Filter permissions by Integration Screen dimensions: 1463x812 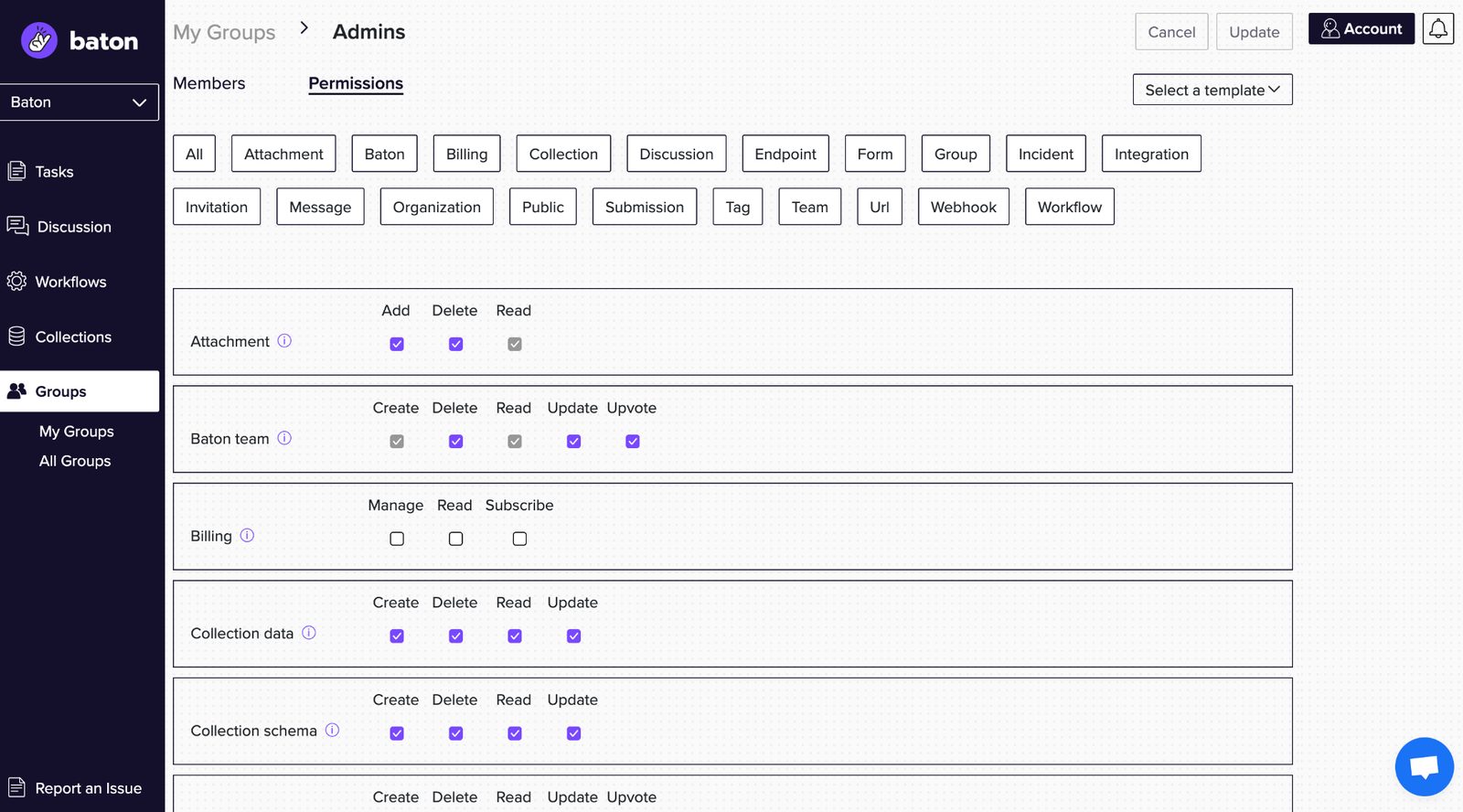tap(1151, 154)
